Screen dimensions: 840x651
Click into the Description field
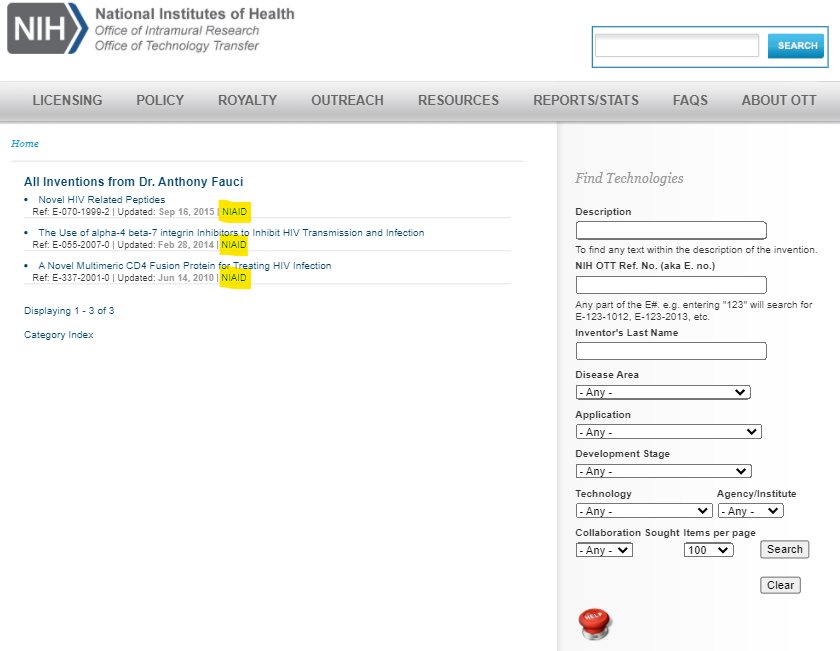coord(671,230)
